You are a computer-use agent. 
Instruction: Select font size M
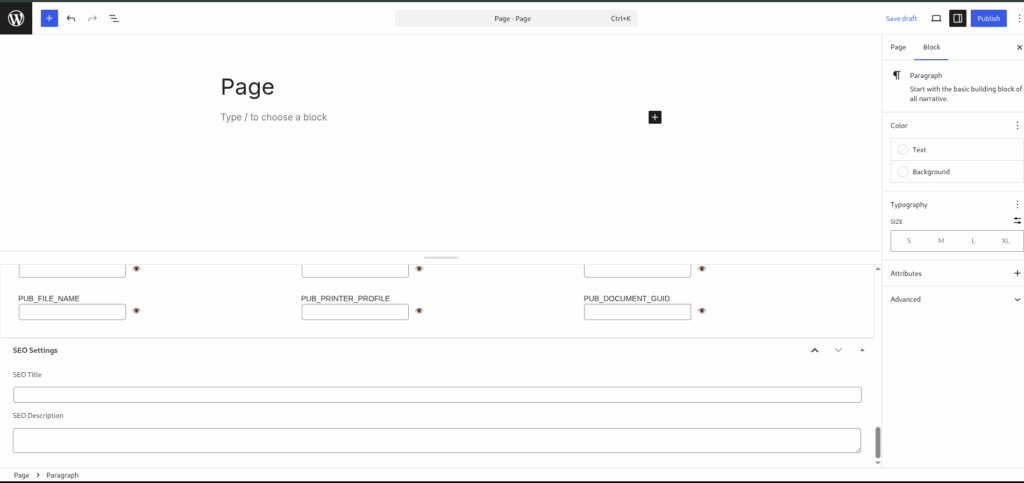(x=941, y=241)
